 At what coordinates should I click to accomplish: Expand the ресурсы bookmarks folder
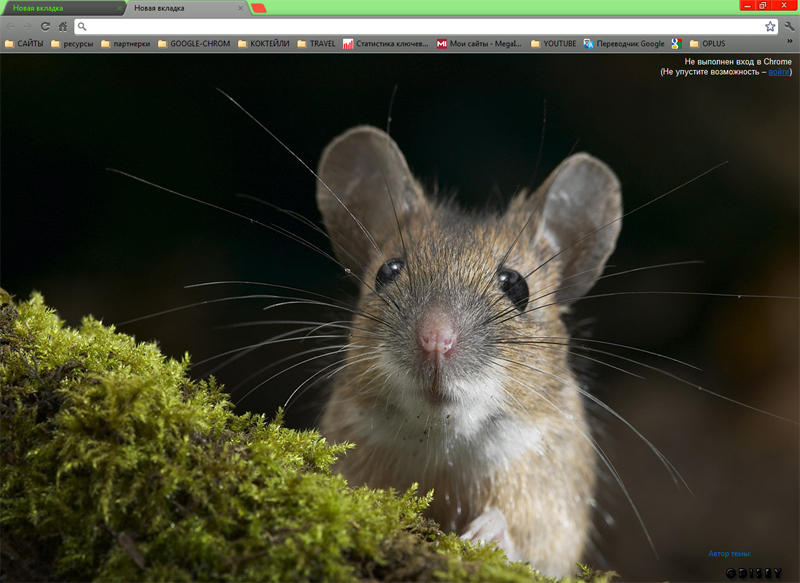tap(72, 44)
